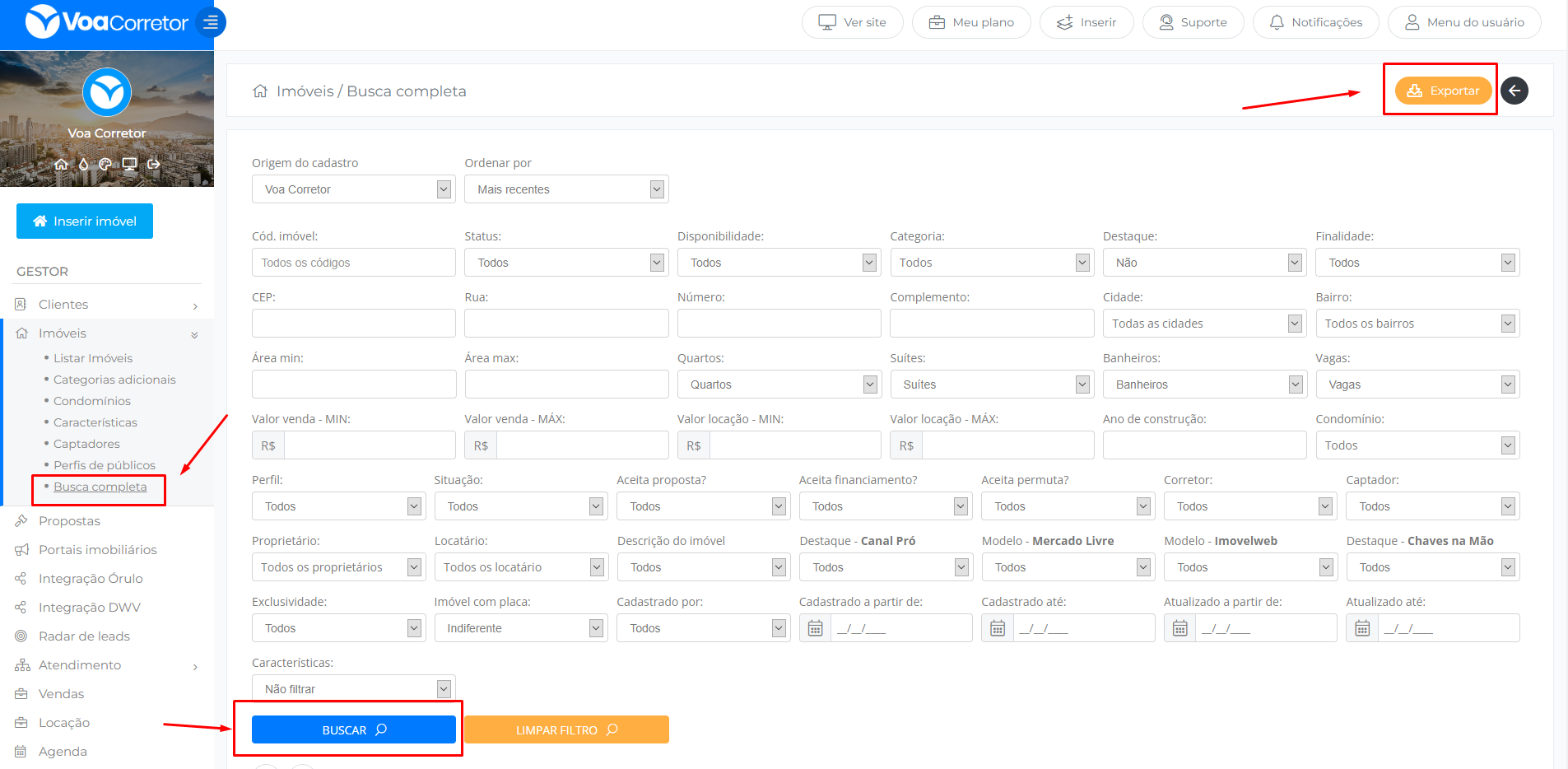This screenshot has height=769, width=1568.
Task: Click the LIMPAR FILTRO button
Action: pyautogui.click(x=566, y=730)
